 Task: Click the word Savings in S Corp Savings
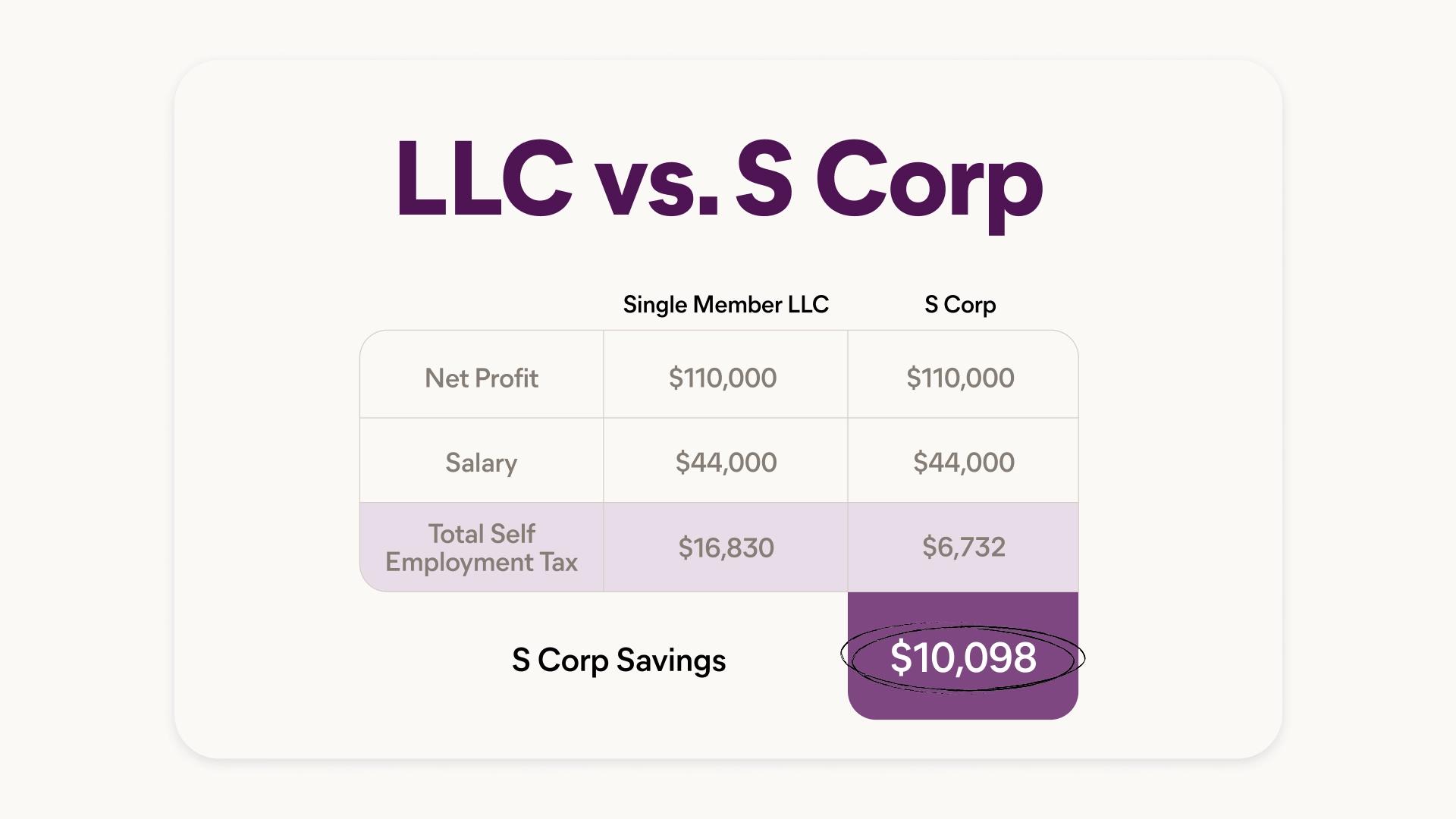pyautogui.click(x=671, y=661)
